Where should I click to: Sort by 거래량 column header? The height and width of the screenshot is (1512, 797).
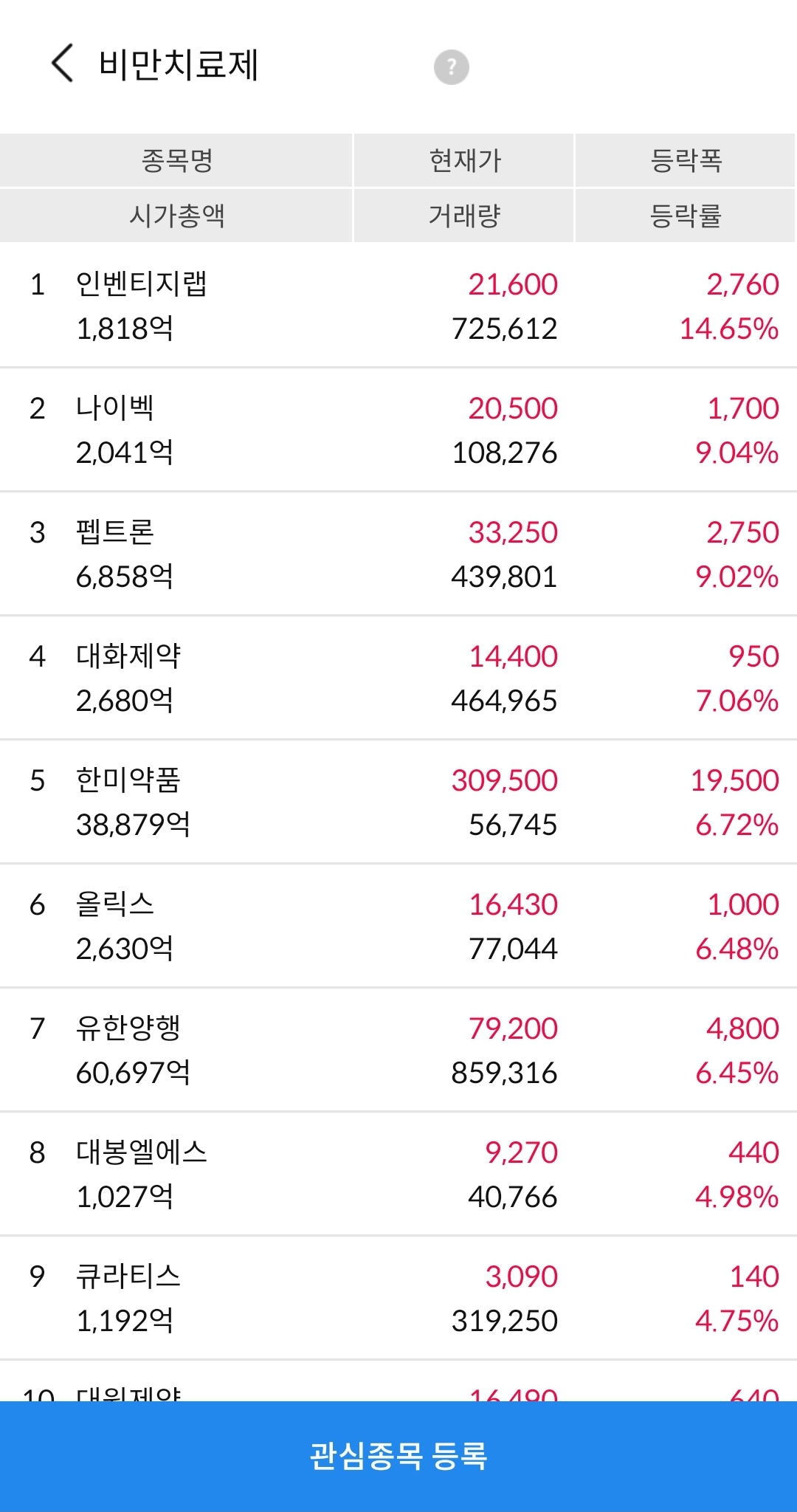(464, 216)
